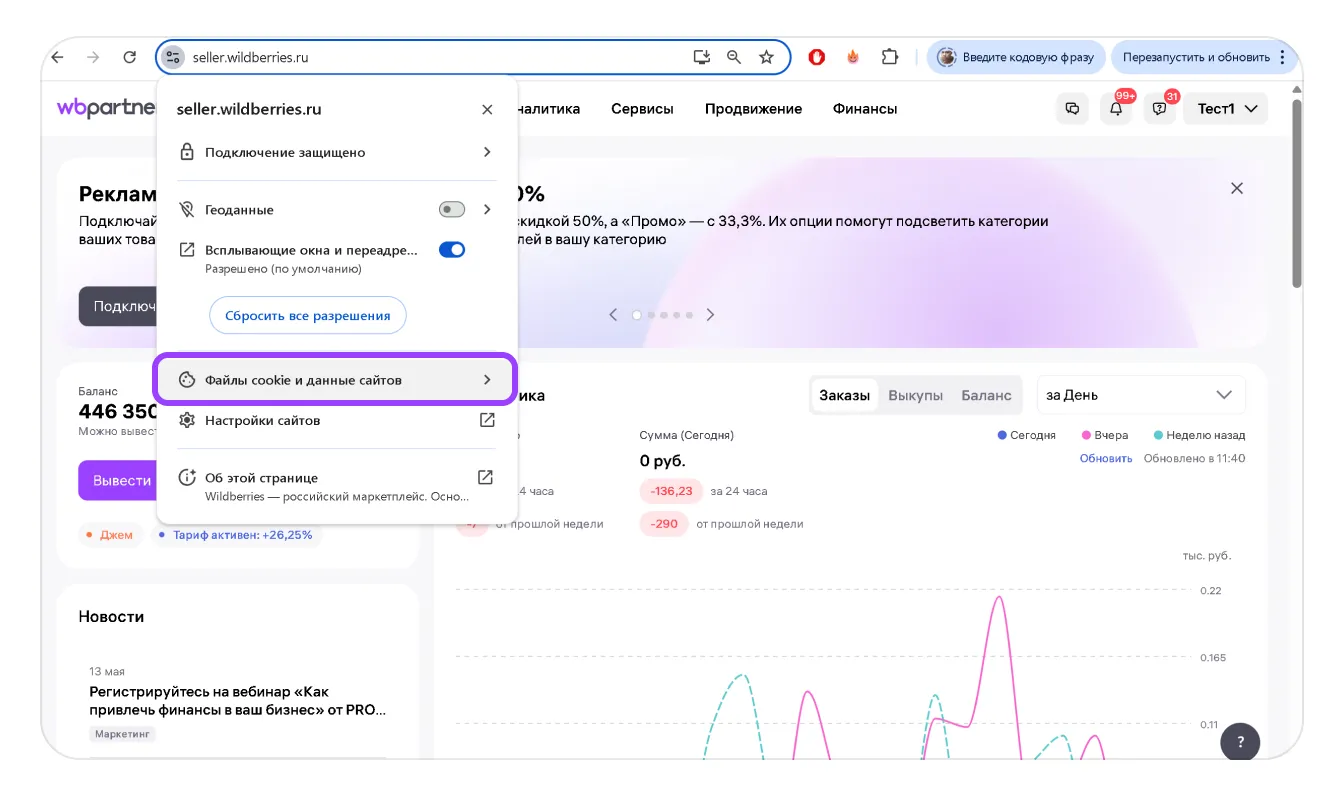This screenshot has width=1344, height=796.
Task: Click the browser reload page icon
Action: [129, 57]
